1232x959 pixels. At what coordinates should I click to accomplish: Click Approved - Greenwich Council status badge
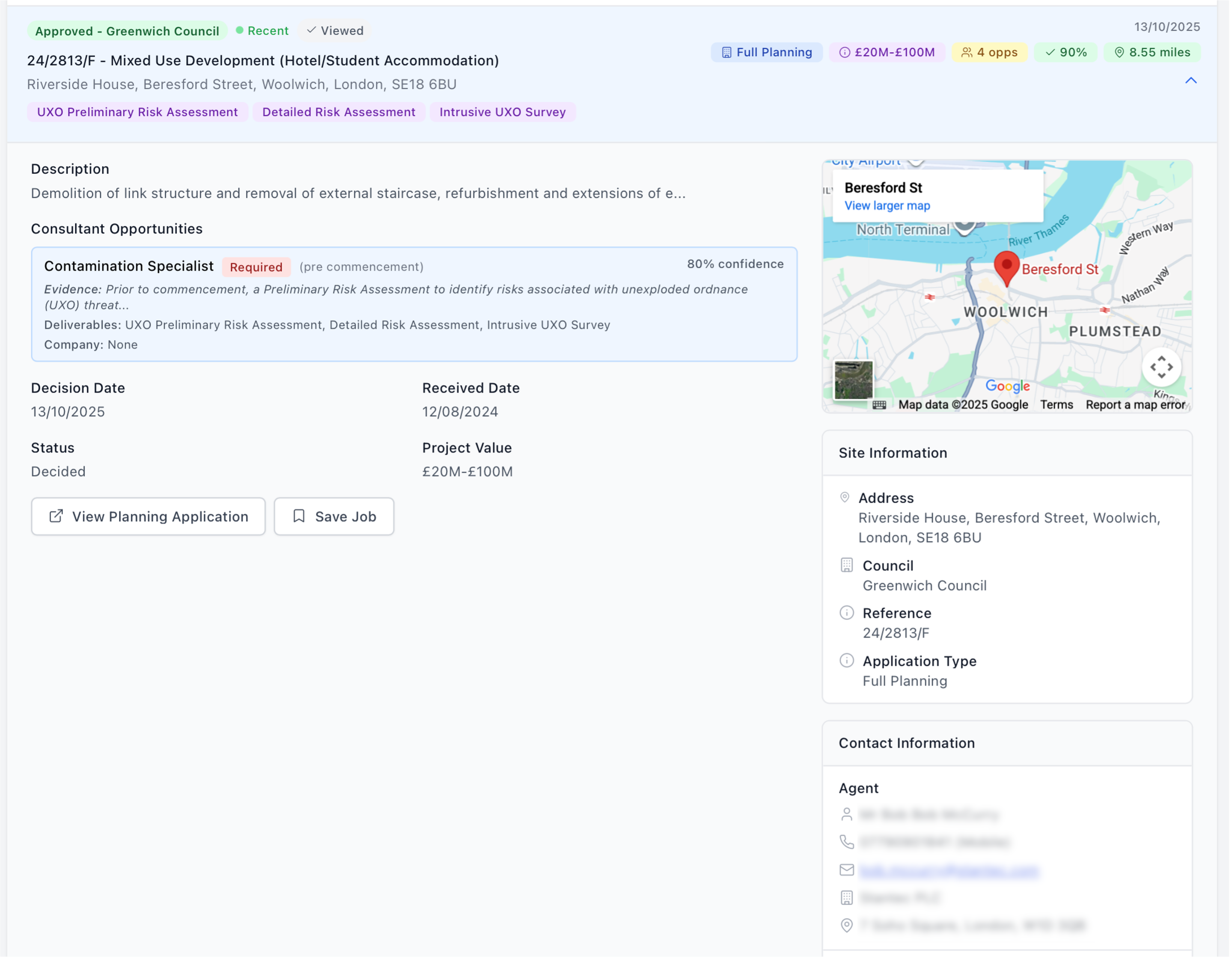pos(128,31)
